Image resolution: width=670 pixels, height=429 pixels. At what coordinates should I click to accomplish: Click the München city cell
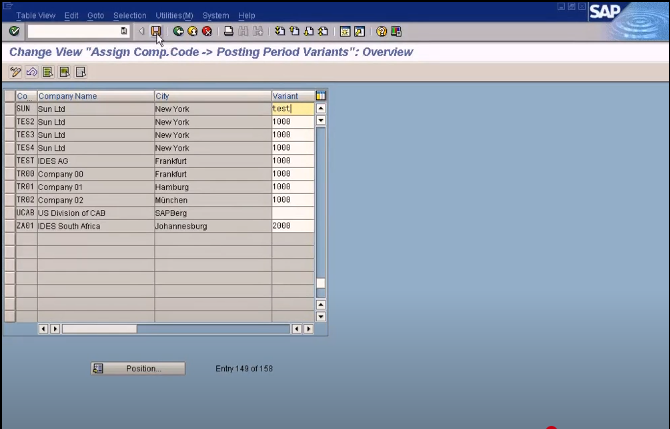pyautogui.click(x=213, y=200)
